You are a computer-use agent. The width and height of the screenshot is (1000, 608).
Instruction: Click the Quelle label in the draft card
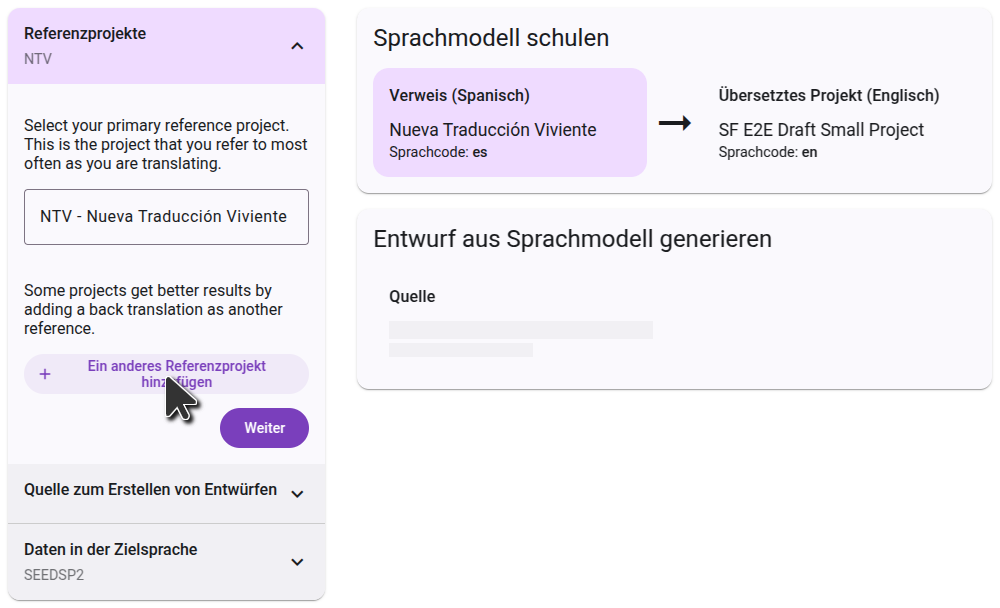point(412,297)
